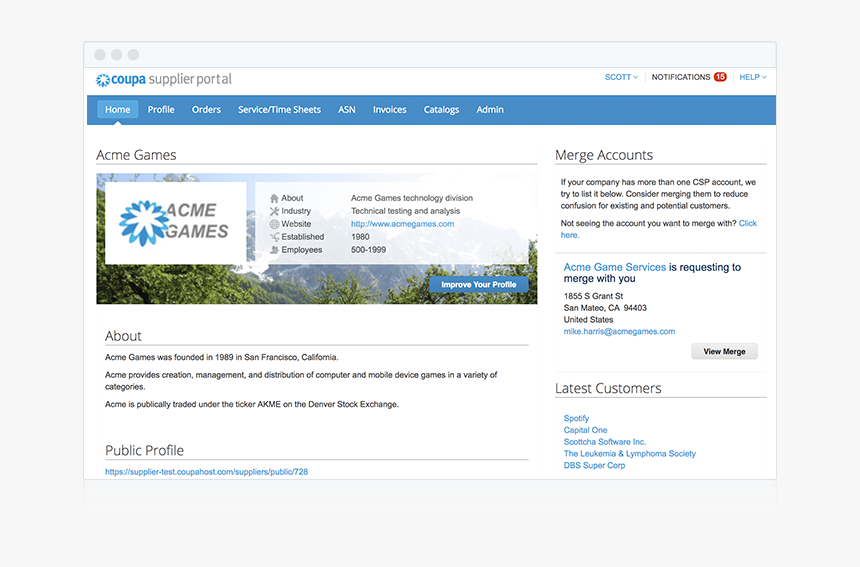
Task: Open the Capital One customer link
Action: click(585, 430)
